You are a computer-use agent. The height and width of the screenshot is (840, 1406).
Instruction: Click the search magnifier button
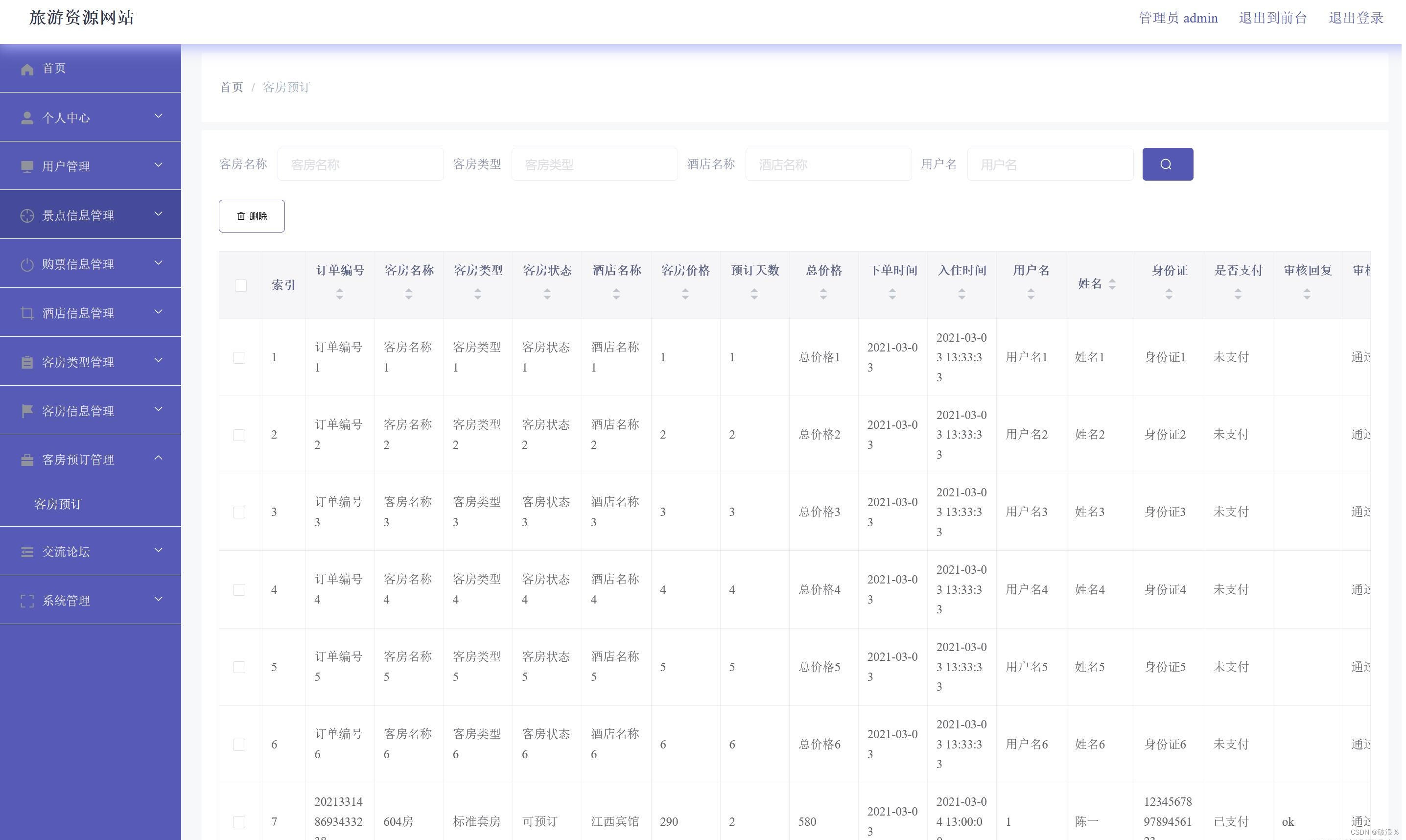(1167, 164)
